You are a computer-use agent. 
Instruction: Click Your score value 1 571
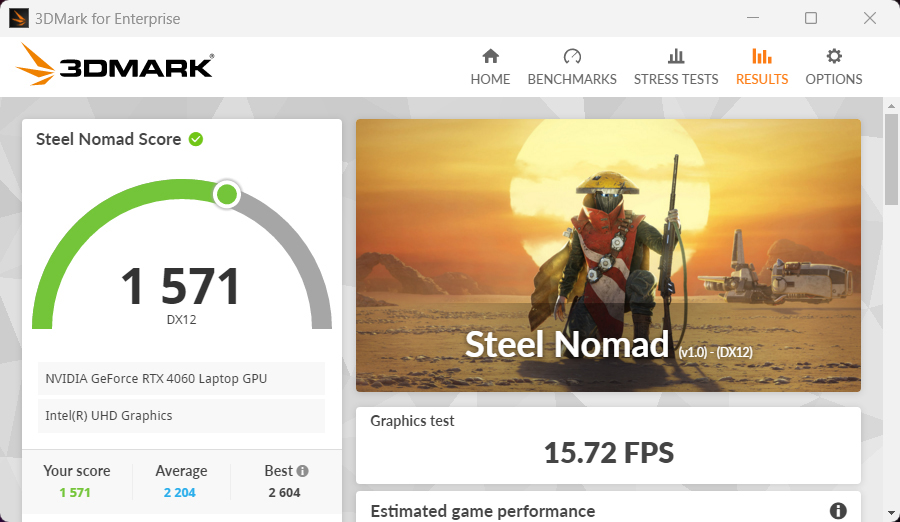[75, 493]
